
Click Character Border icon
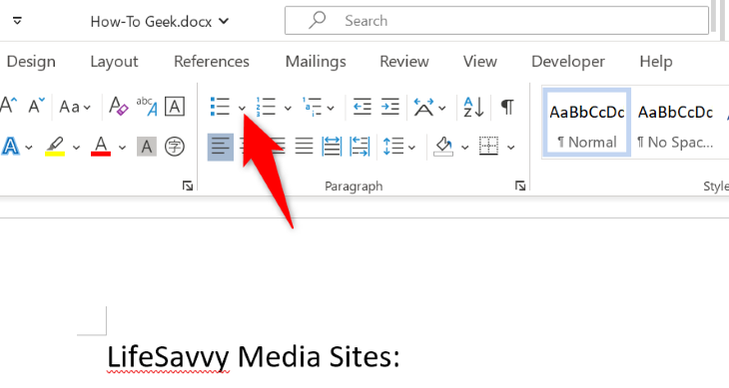point(175,106)
